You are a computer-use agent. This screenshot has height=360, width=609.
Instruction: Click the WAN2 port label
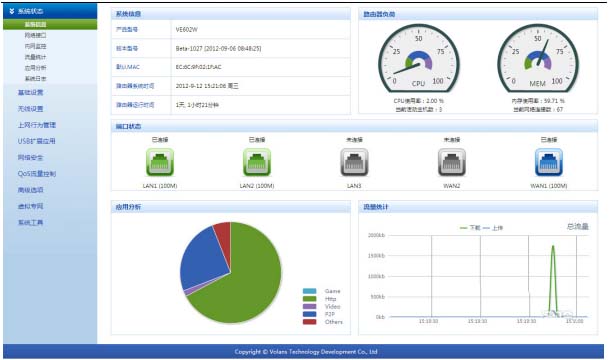pyautogui.click(x=451, y=186)
